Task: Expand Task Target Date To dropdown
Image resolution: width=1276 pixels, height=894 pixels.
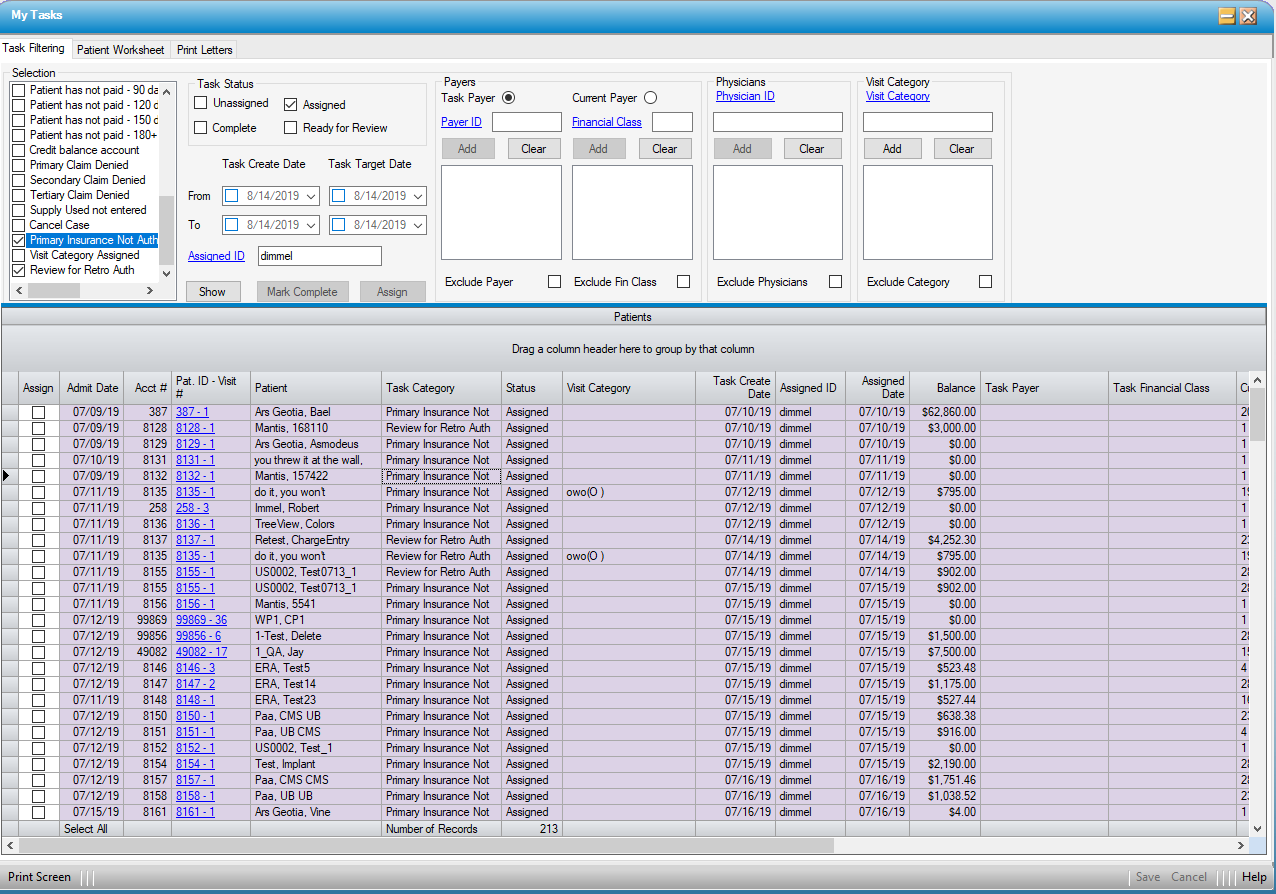Action: (x=417, y=225)
